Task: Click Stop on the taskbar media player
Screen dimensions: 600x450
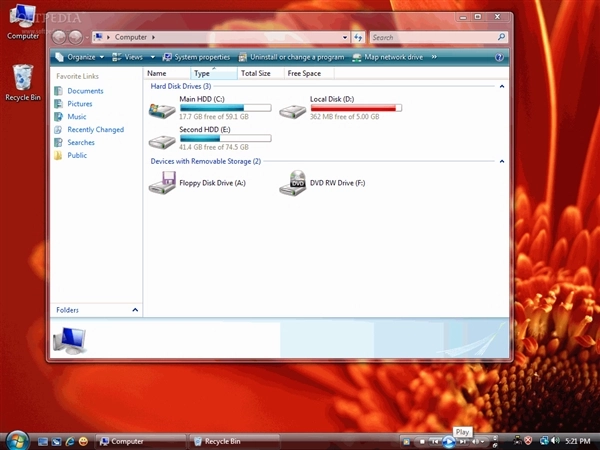Action: tap(422, 442)
